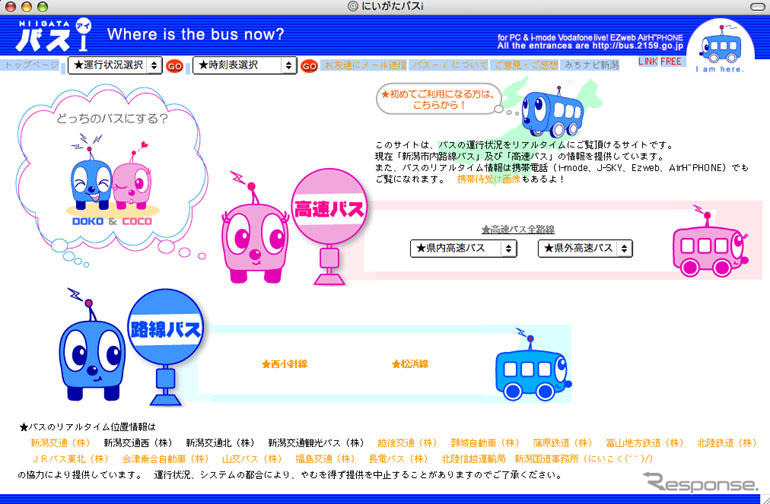Click the DOKO & COCO characters image
770x504 pixels.
click(112, 180)
